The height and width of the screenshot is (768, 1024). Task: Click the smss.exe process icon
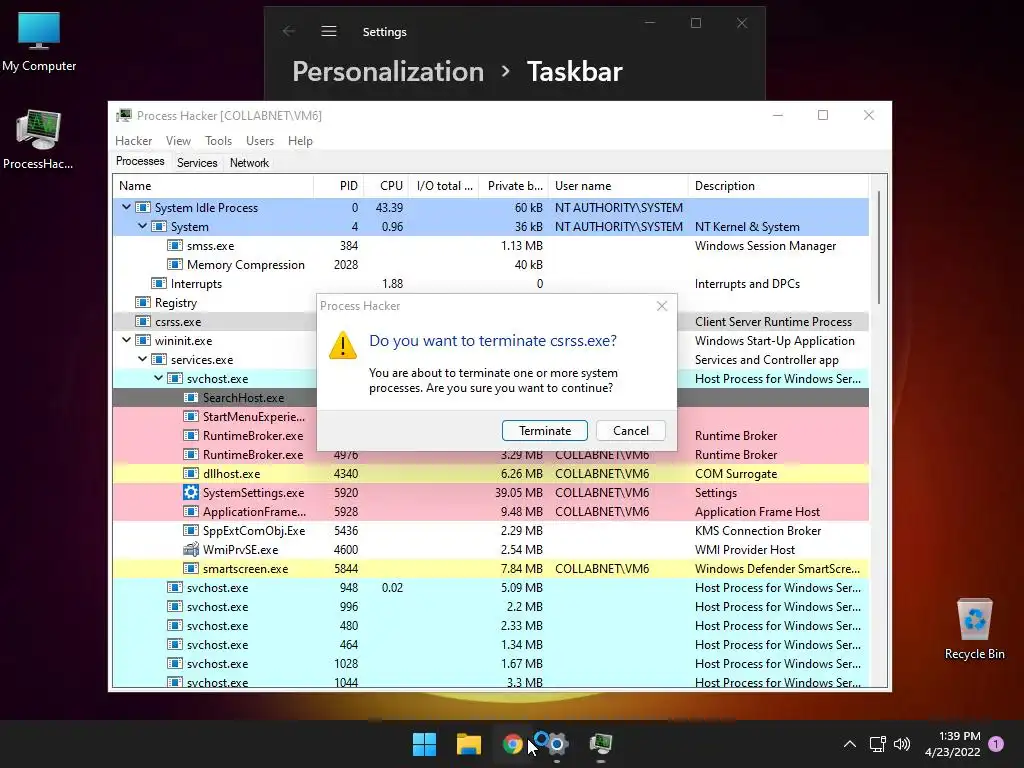(x=174, y=246)
